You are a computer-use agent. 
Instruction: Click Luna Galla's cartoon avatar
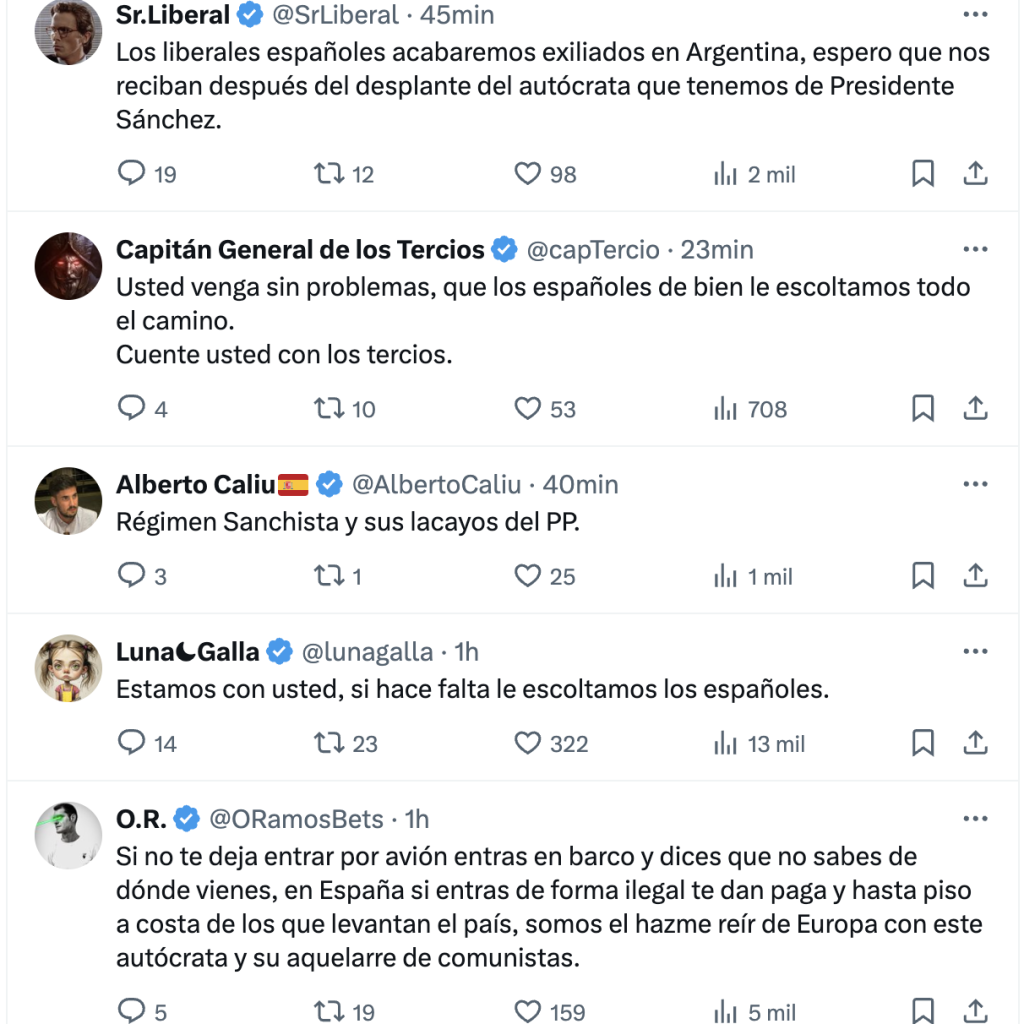tap(69, 668)
